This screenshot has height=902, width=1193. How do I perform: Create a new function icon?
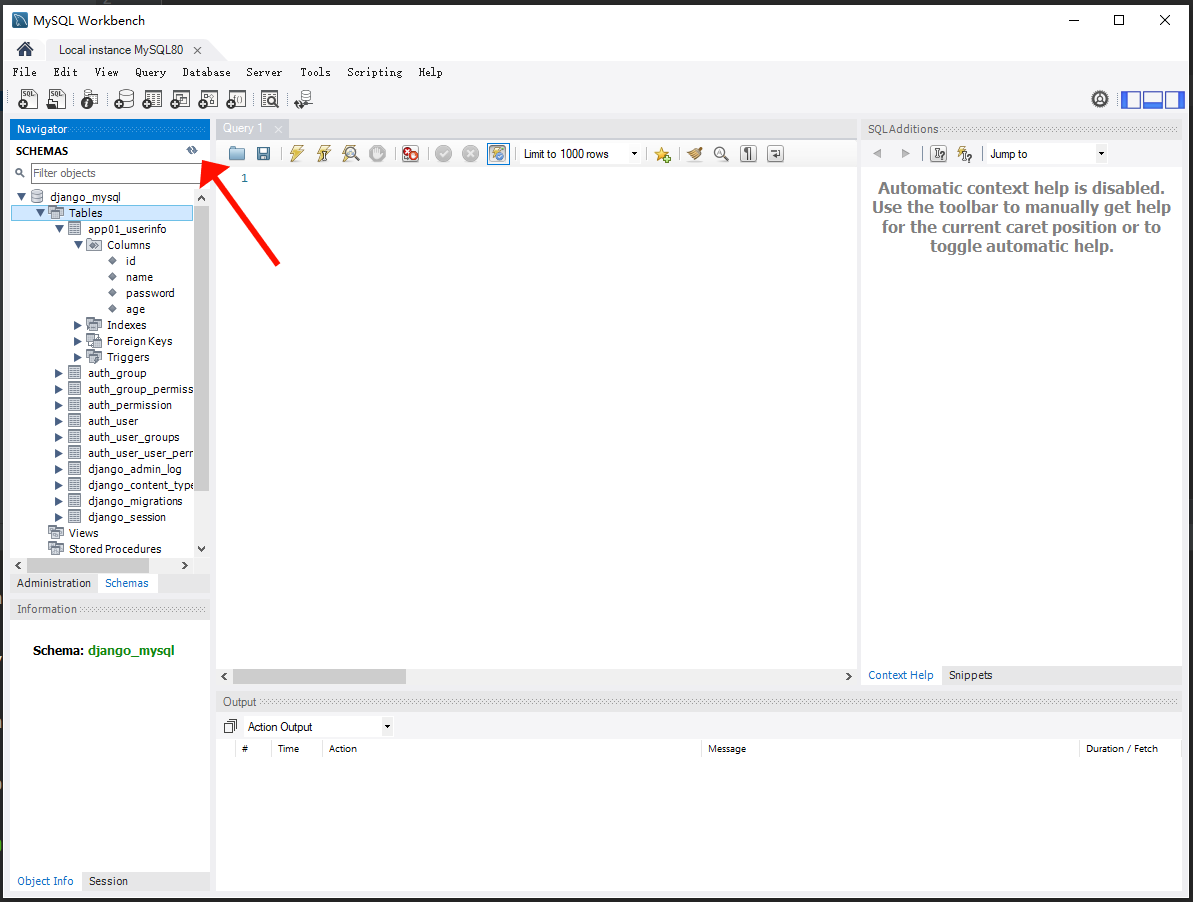237,99
